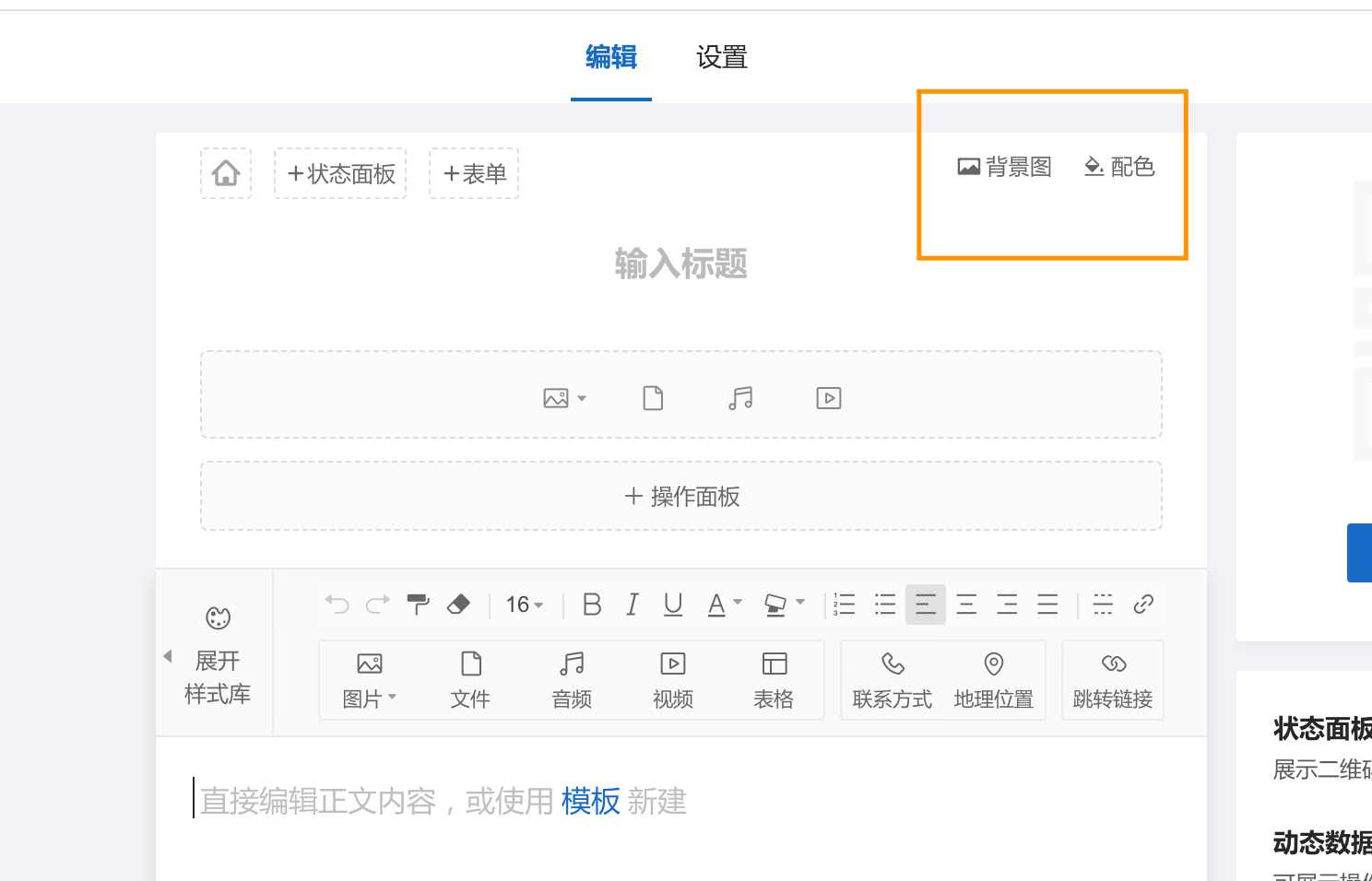
Task: Open the 图片 dropdown in the insert toolbar
Action: 369,680
